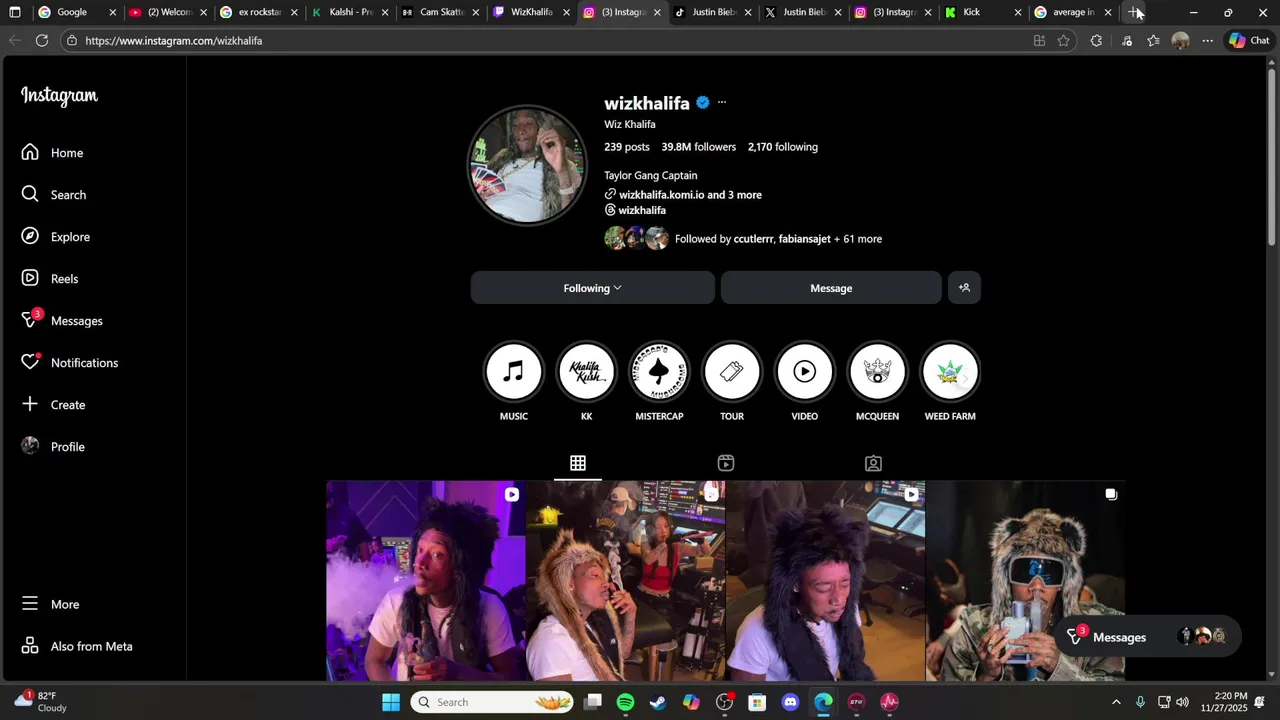Screen dimensions: 1280x720
Task: Click the Taylor Gang Captain bio text
Action: point(651,176)
